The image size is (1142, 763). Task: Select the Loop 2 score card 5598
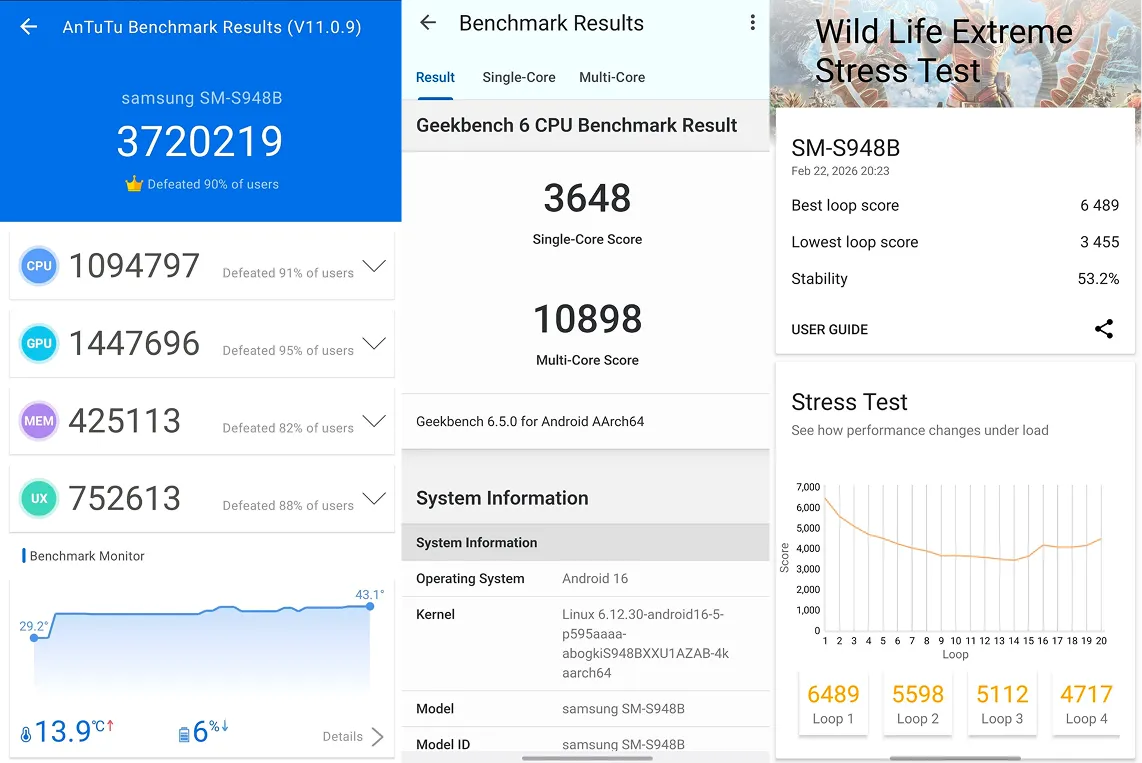[x=918, y=704]
